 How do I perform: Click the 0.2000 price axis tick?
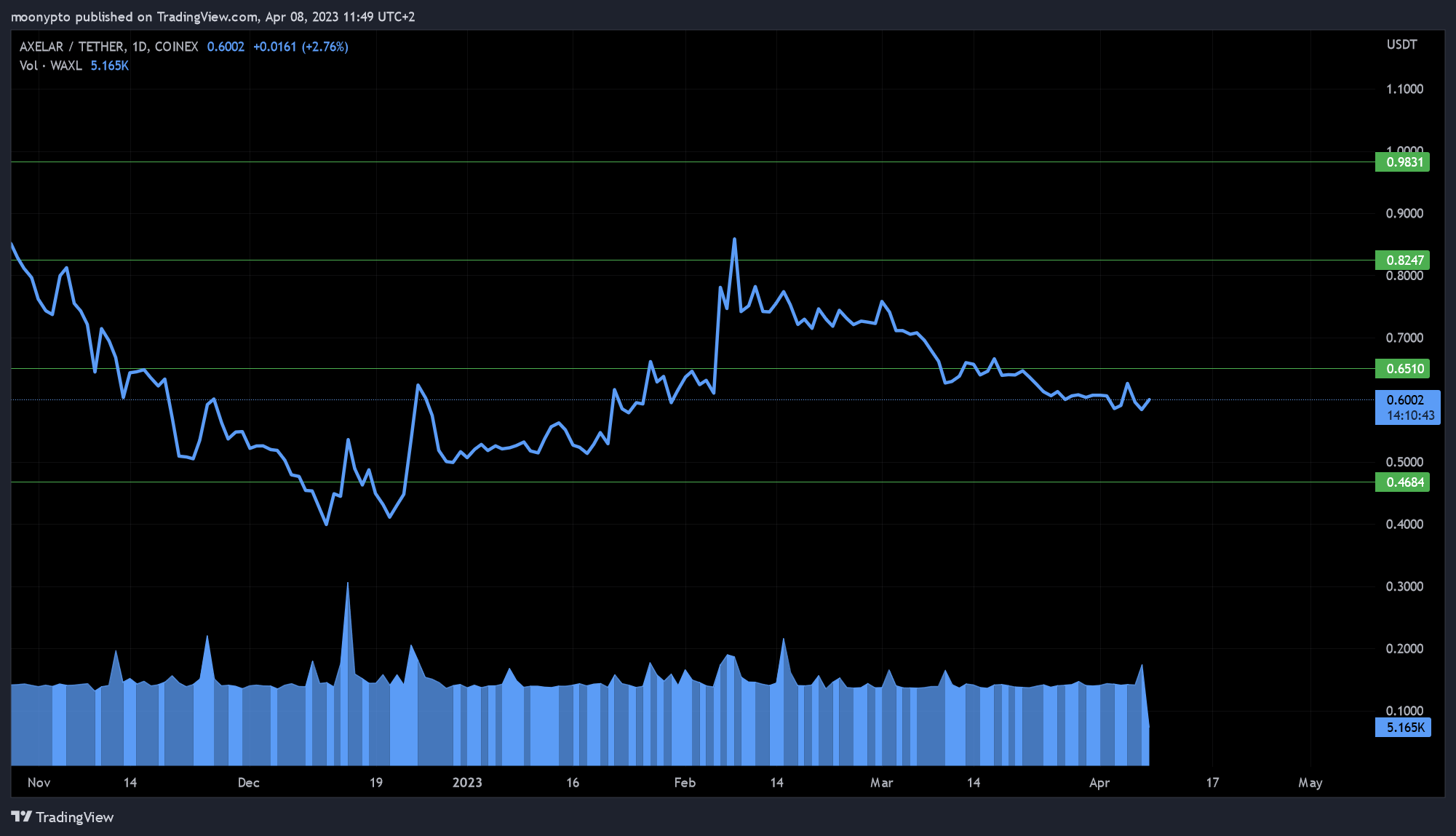1404,648
